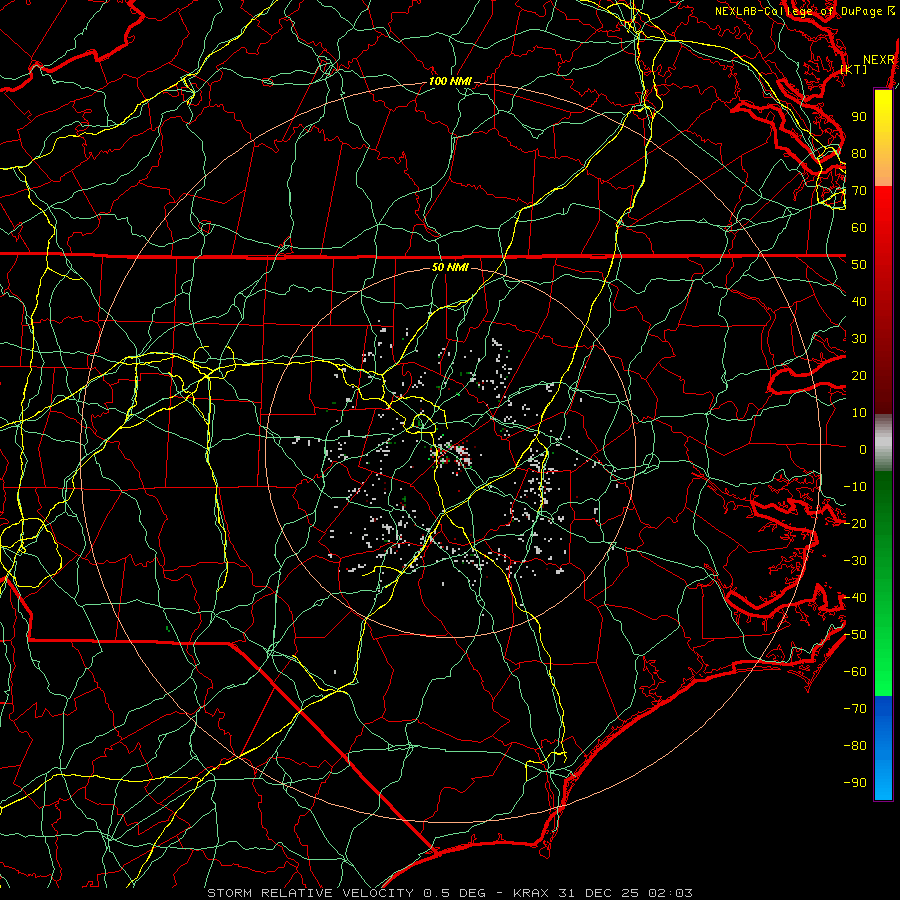The height and width of the screenshot is (900, 900).
Task: Click the -50 knot scale label
Action: (x=855, y=635)
